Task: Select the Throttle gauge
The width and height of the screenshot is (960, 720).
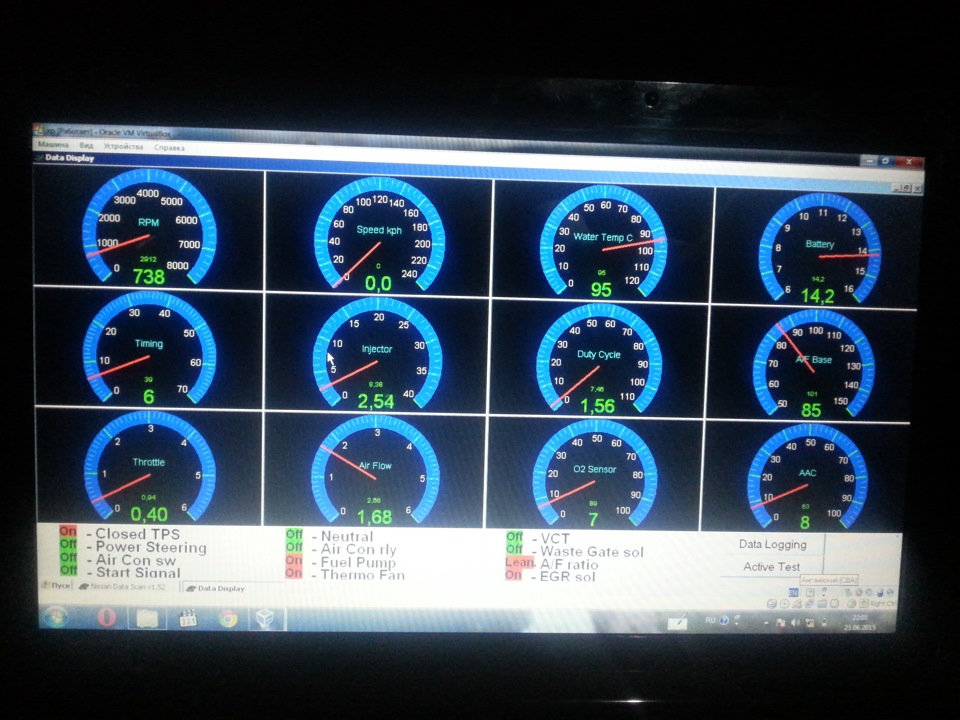Action: (x=149, y=466)
